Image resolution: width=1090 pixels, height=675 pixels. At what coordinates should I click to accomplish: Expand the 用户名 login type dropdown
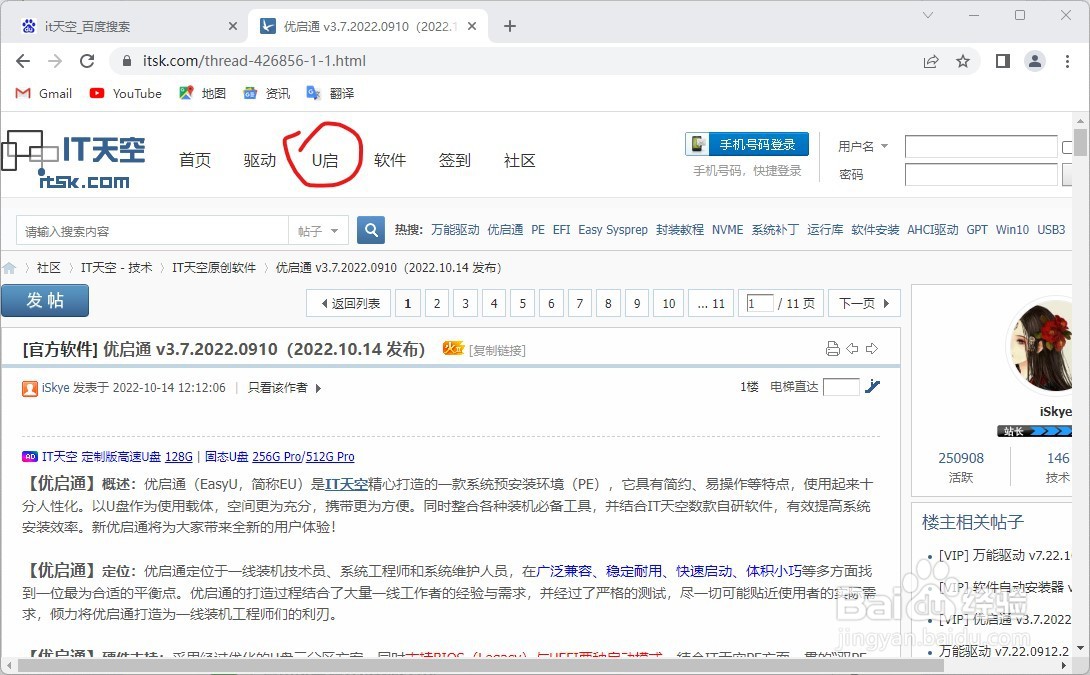tap(885, 146)
